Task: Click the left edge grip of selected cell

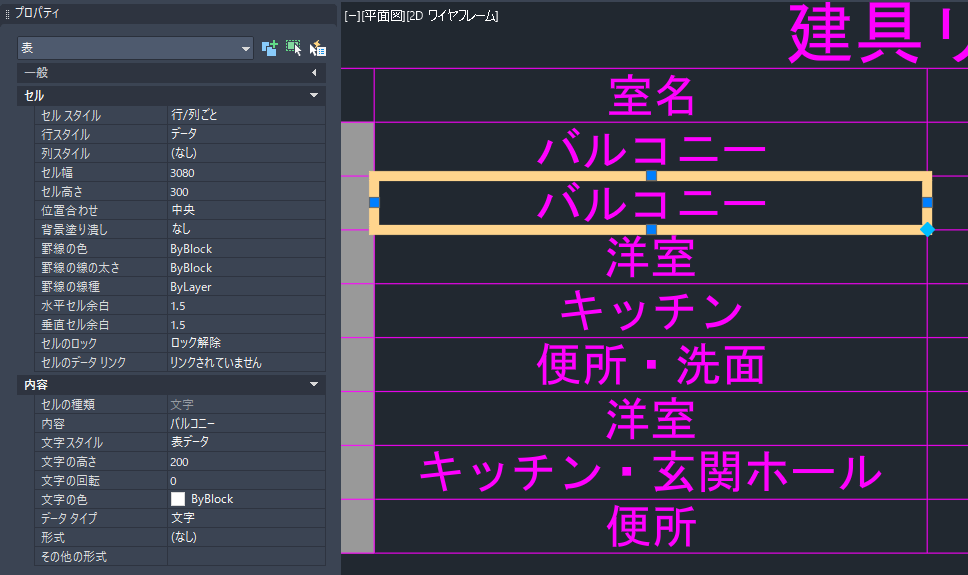Action: tap(375, 203)
